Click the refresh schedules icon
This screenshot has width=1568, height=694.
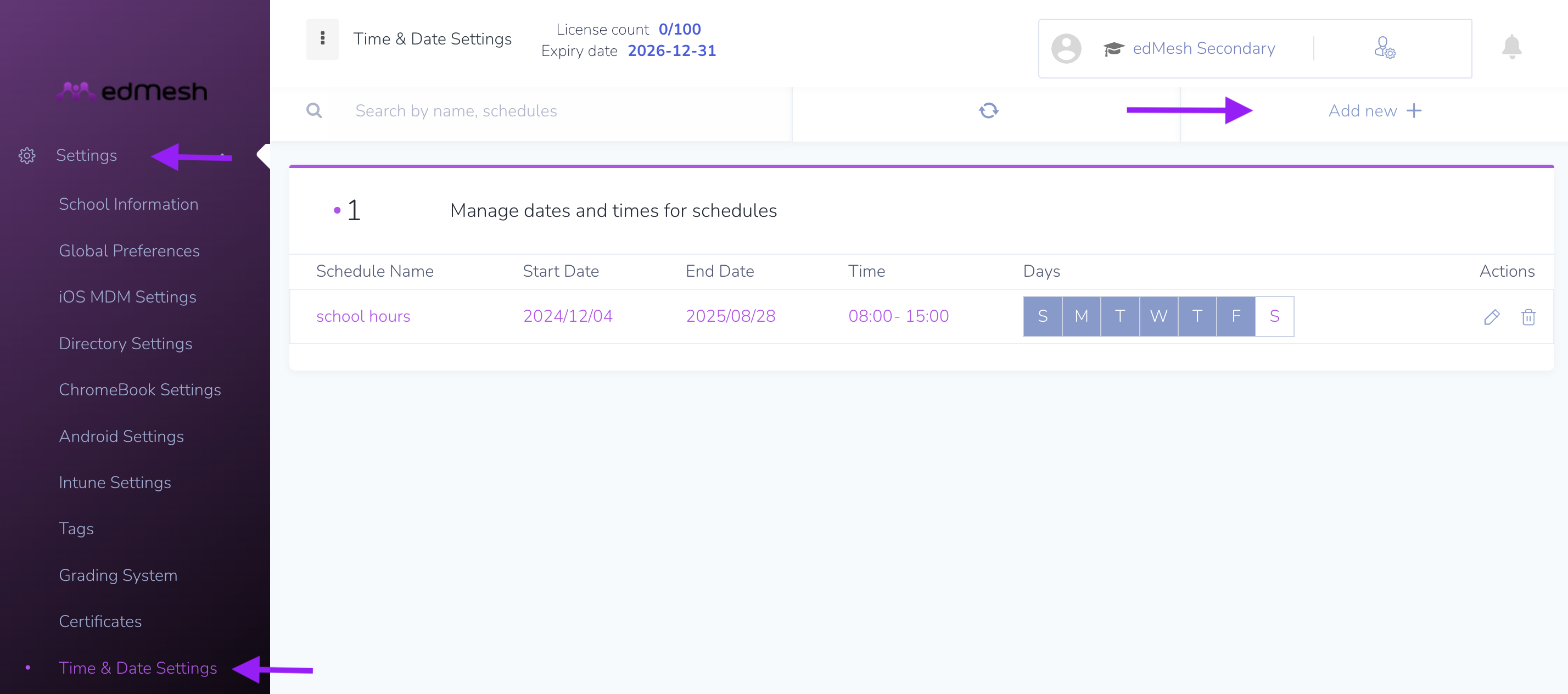coord(989,111)
